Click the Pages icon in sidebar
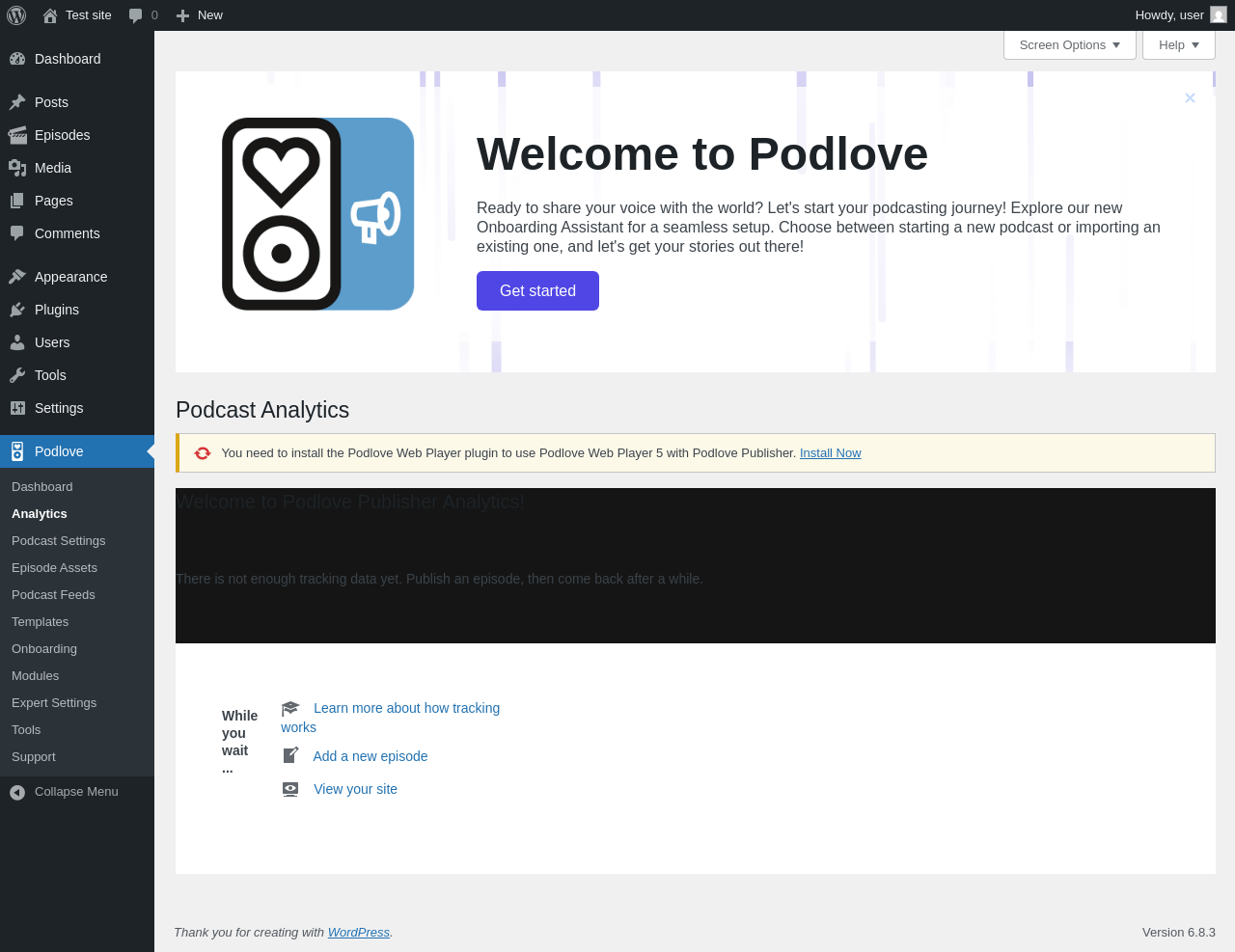Screen dimensions: 1235x952 point(17,201)
